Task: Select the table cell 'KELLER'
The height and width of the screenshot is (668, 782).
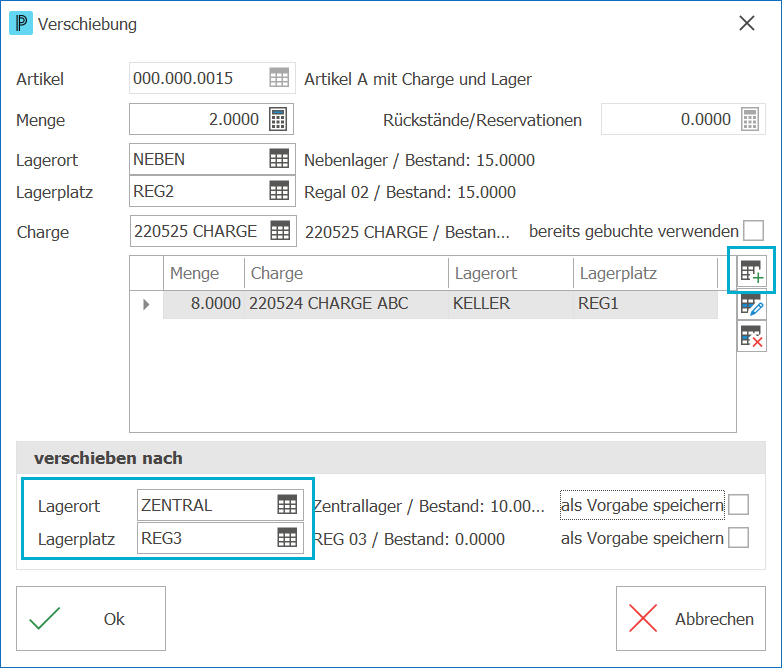Action: point(511,304)
